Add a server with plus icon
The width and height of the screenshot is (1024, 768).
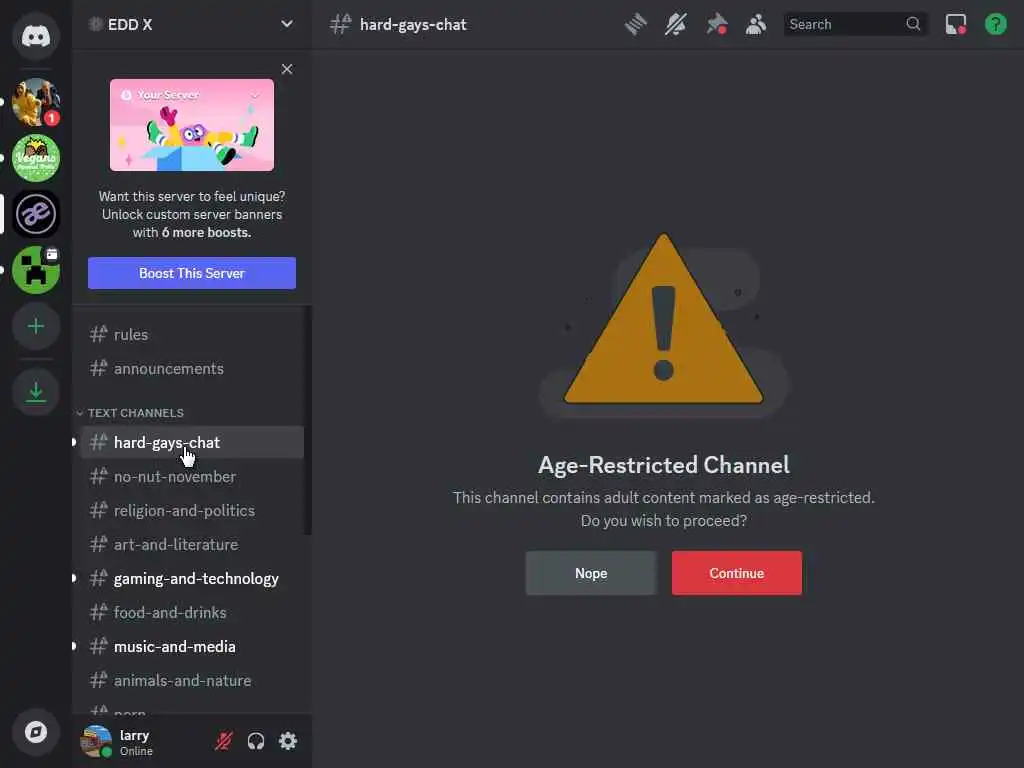pos(36,326)
